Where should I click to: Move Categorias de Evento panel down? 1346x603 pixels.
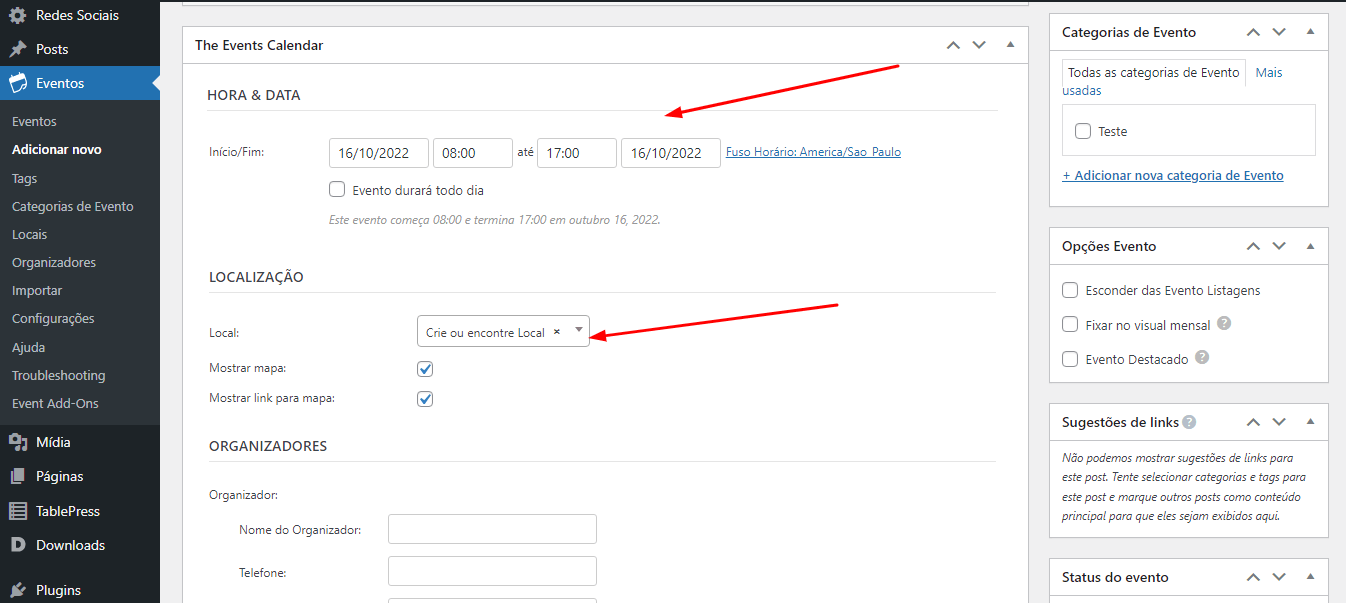click(x=1279, y=32)
